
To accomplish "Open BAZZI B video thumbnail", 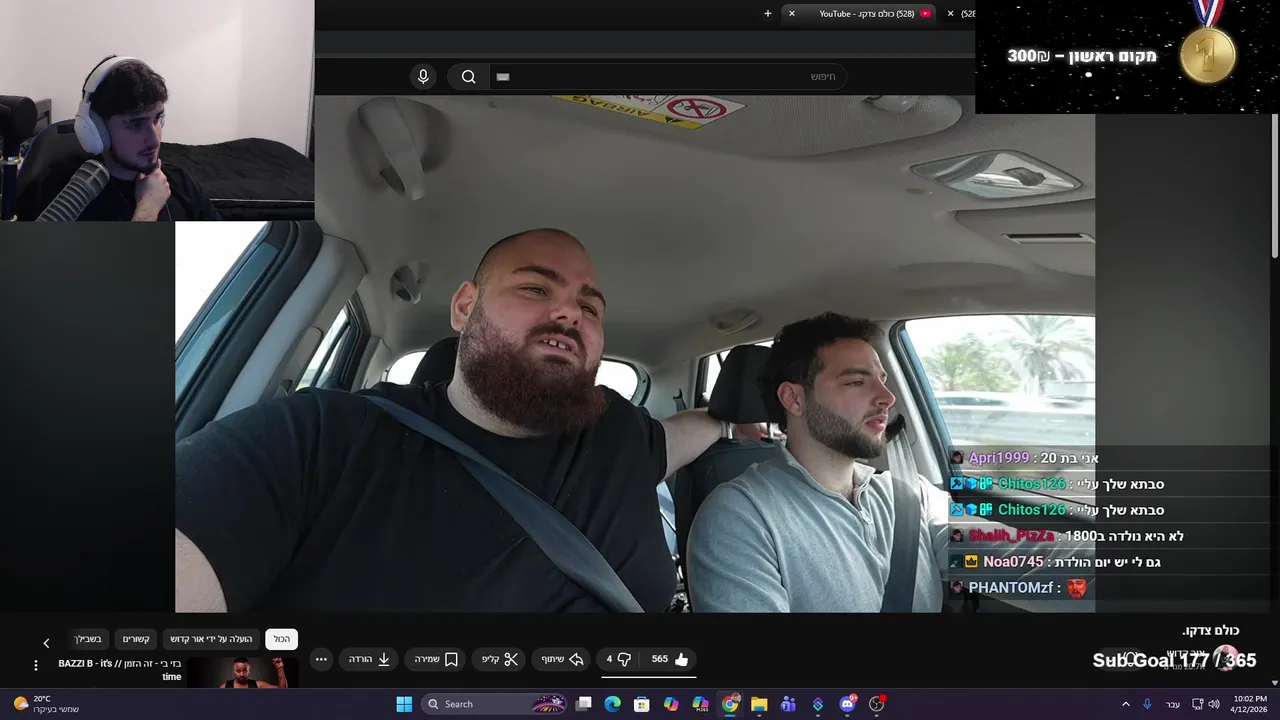I will tap(242, 673).
